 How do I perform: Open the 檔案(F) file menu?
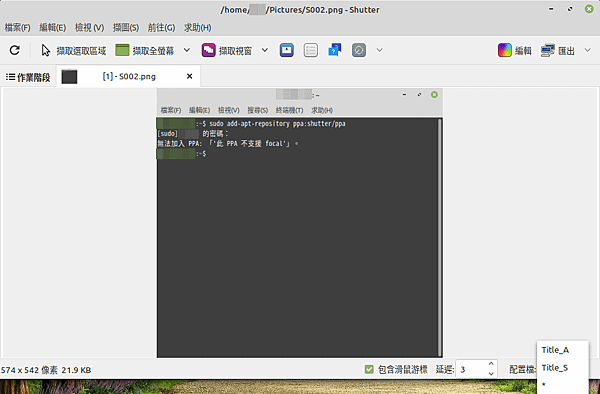click(x=17, y=28)
